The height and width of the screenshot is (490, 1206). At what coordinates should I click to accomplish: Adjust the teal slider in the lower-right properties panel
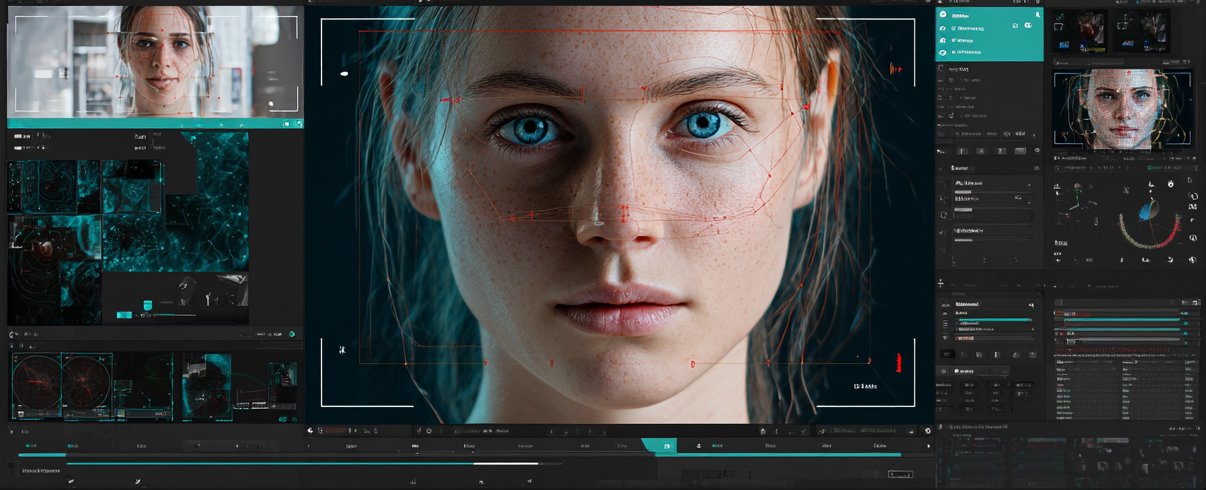pos(993,320)
